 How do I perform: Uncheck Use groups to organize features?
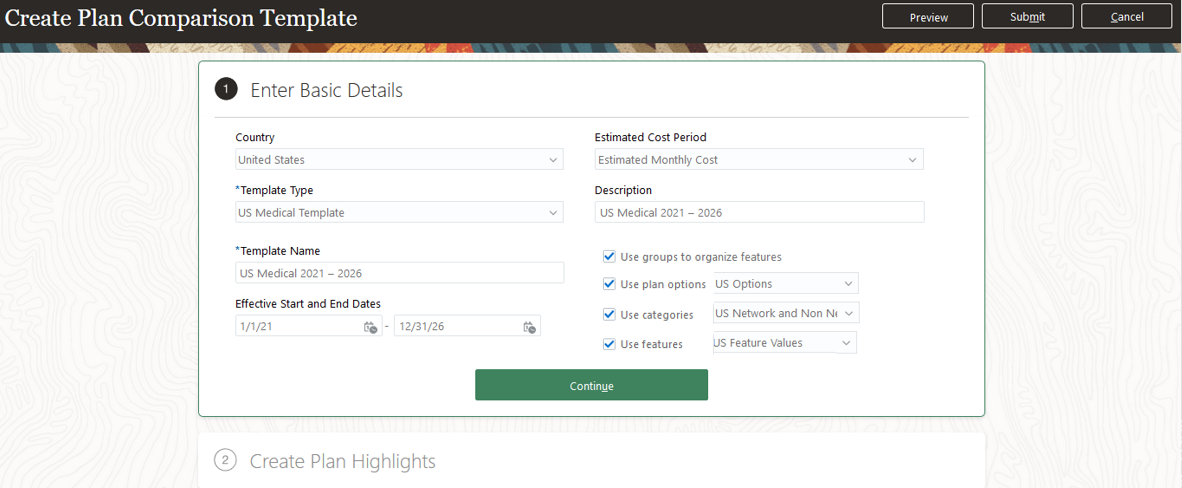pos(609,257)
